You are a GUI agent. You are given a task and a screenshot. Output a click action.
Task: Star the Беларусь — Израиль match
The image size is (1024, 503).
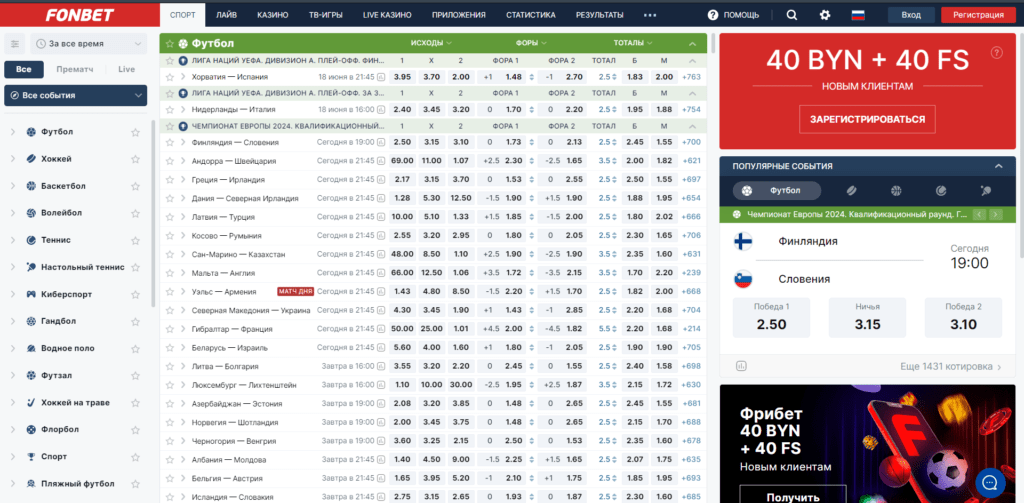[170, 348]
